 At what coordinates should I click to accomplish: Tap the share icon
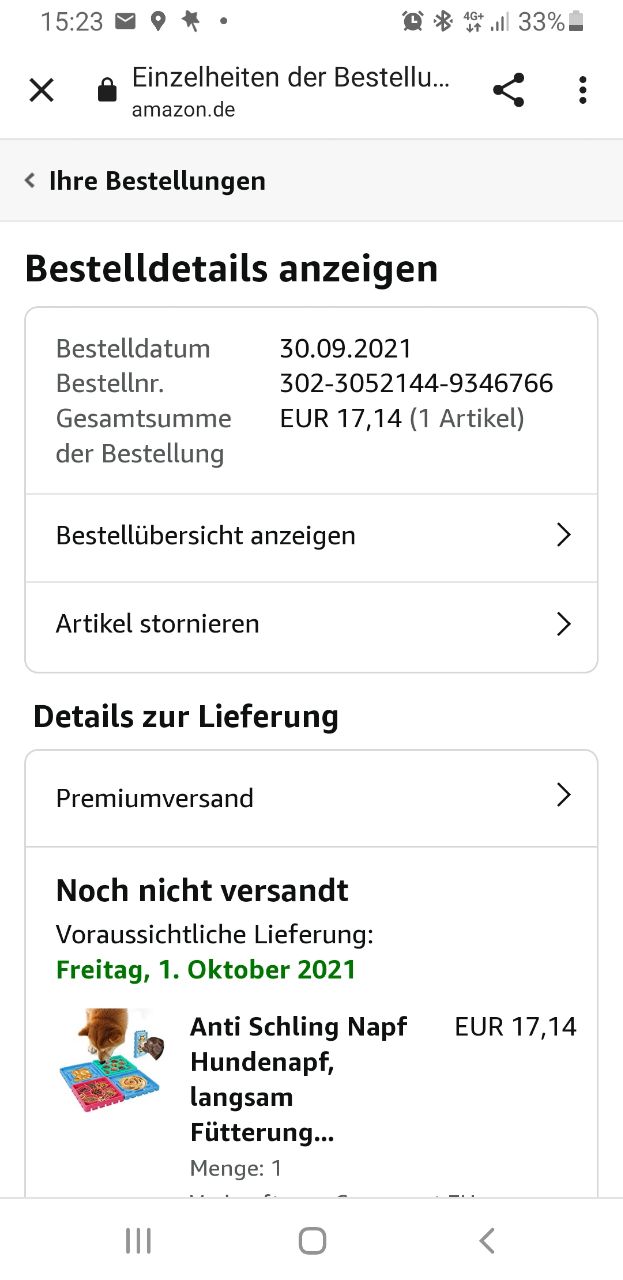click(x=509, y=91)
